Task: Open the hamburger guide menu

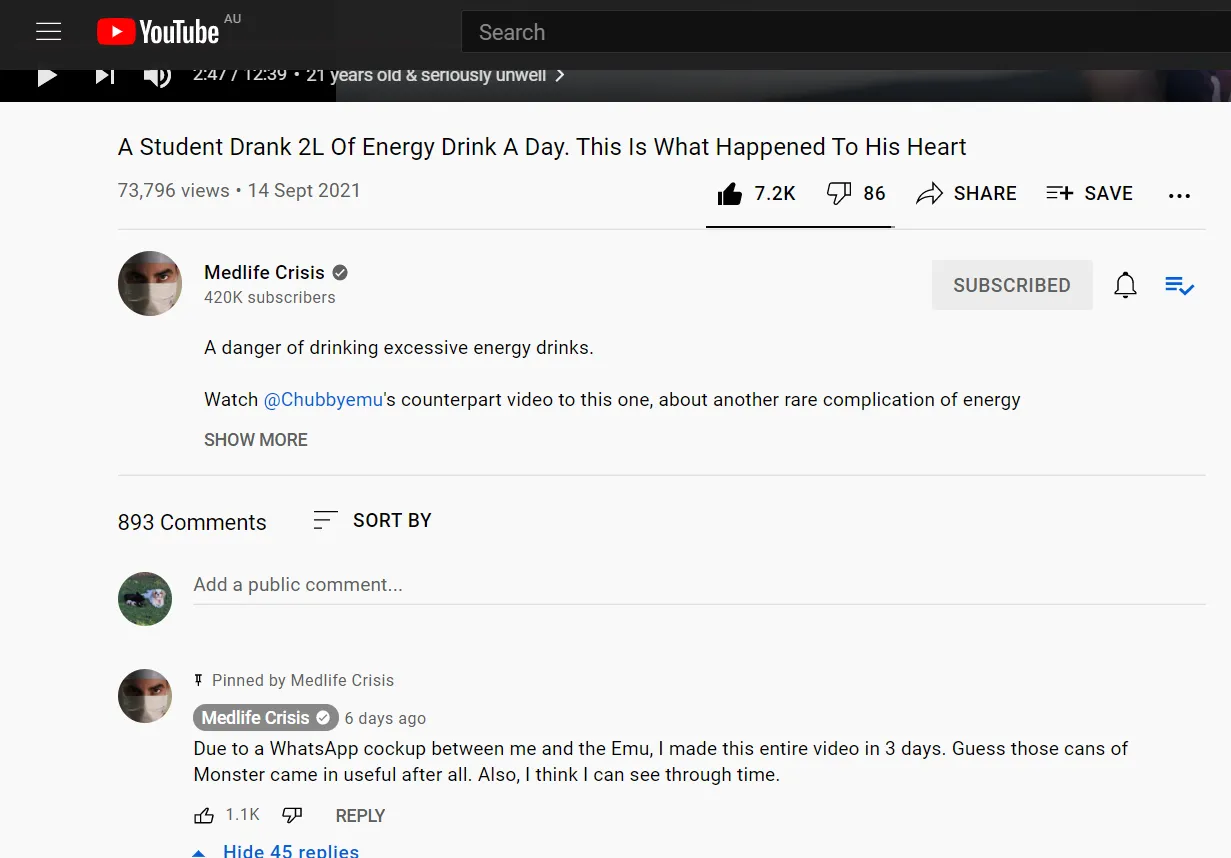Action: (x=49, y=32)
